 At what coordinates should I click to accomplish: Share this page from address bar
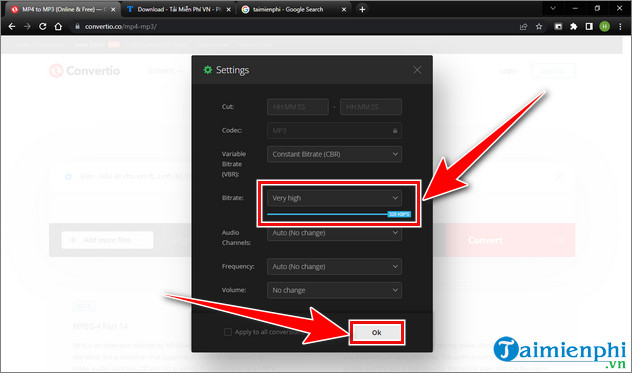pos(523,27)
